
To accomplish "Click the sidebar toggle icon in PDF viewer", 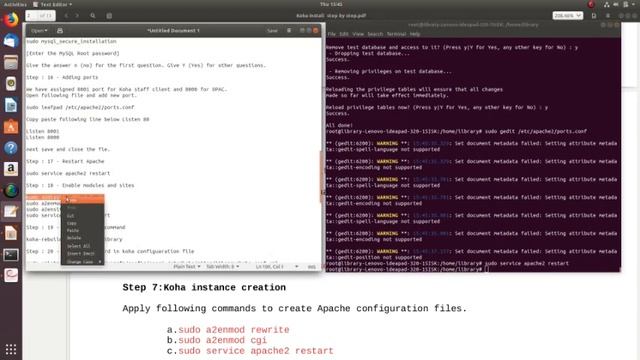I will coord(109,16).
